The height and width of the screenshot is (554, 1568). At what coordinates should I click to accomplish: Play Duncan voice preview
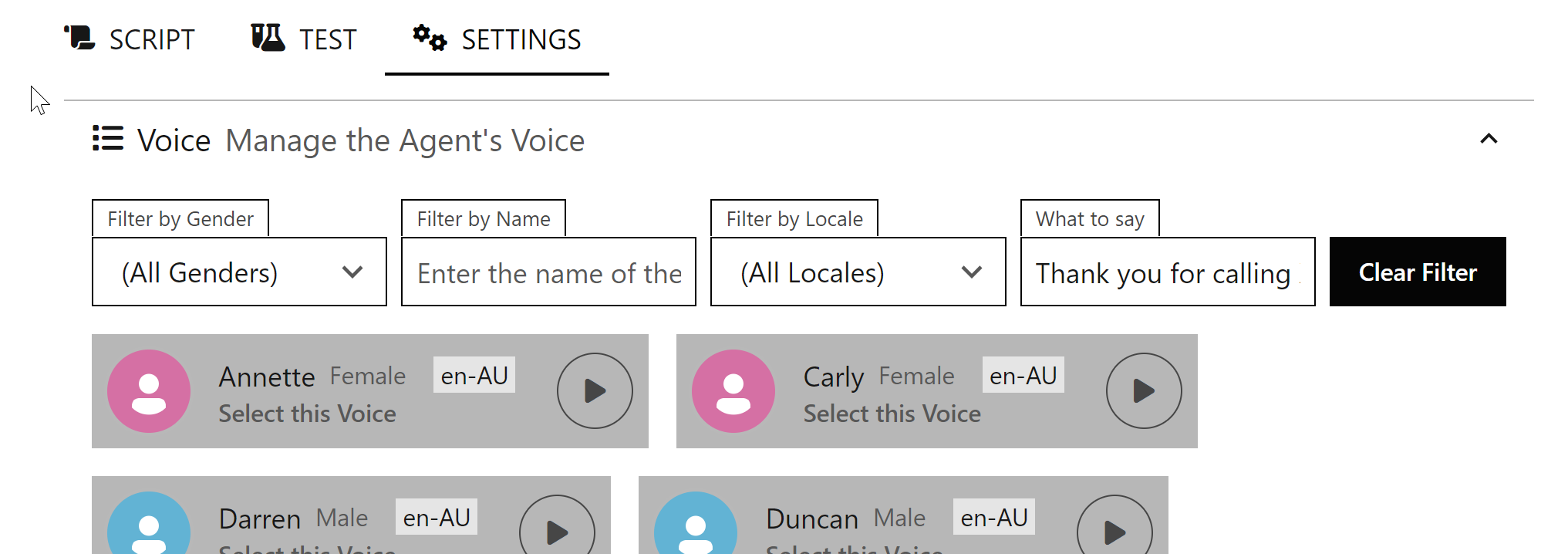(1114, 531)
